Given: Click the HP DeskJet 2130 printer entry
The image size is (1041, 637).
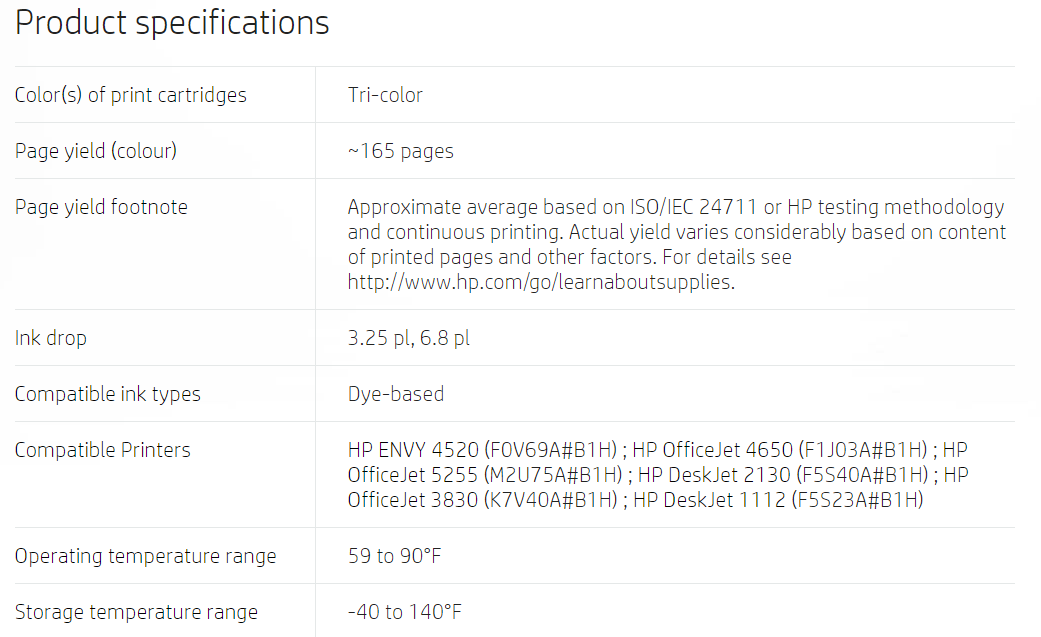Looking at the screenshot, I should (783, 475).
